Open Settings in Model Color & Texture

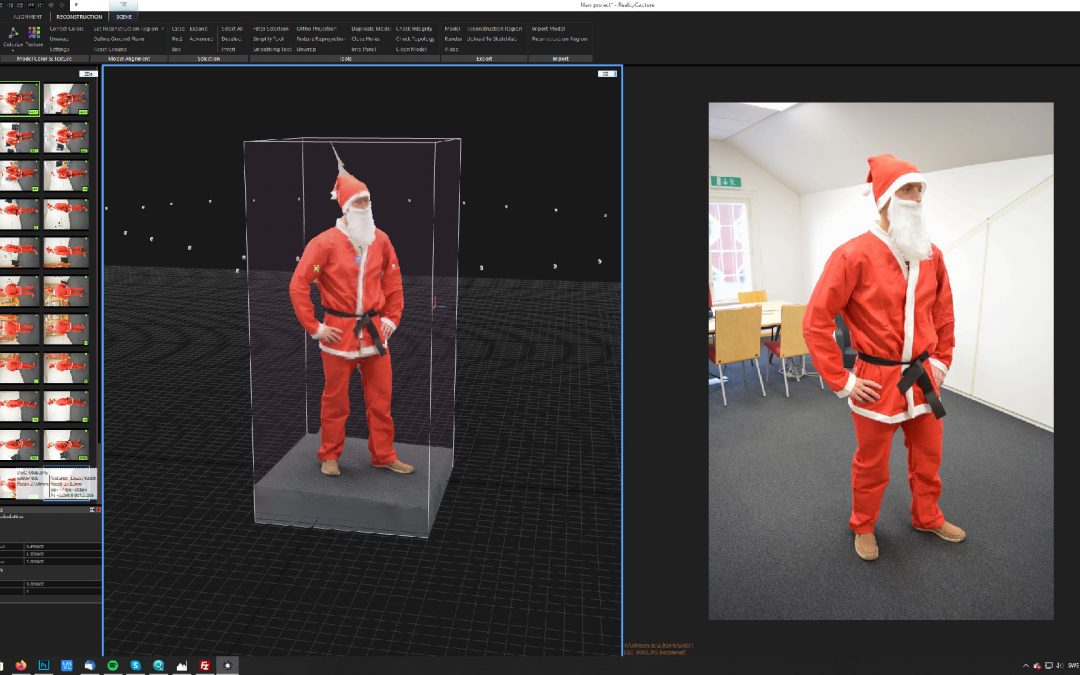pyautogui.click(x=59, y=50)
